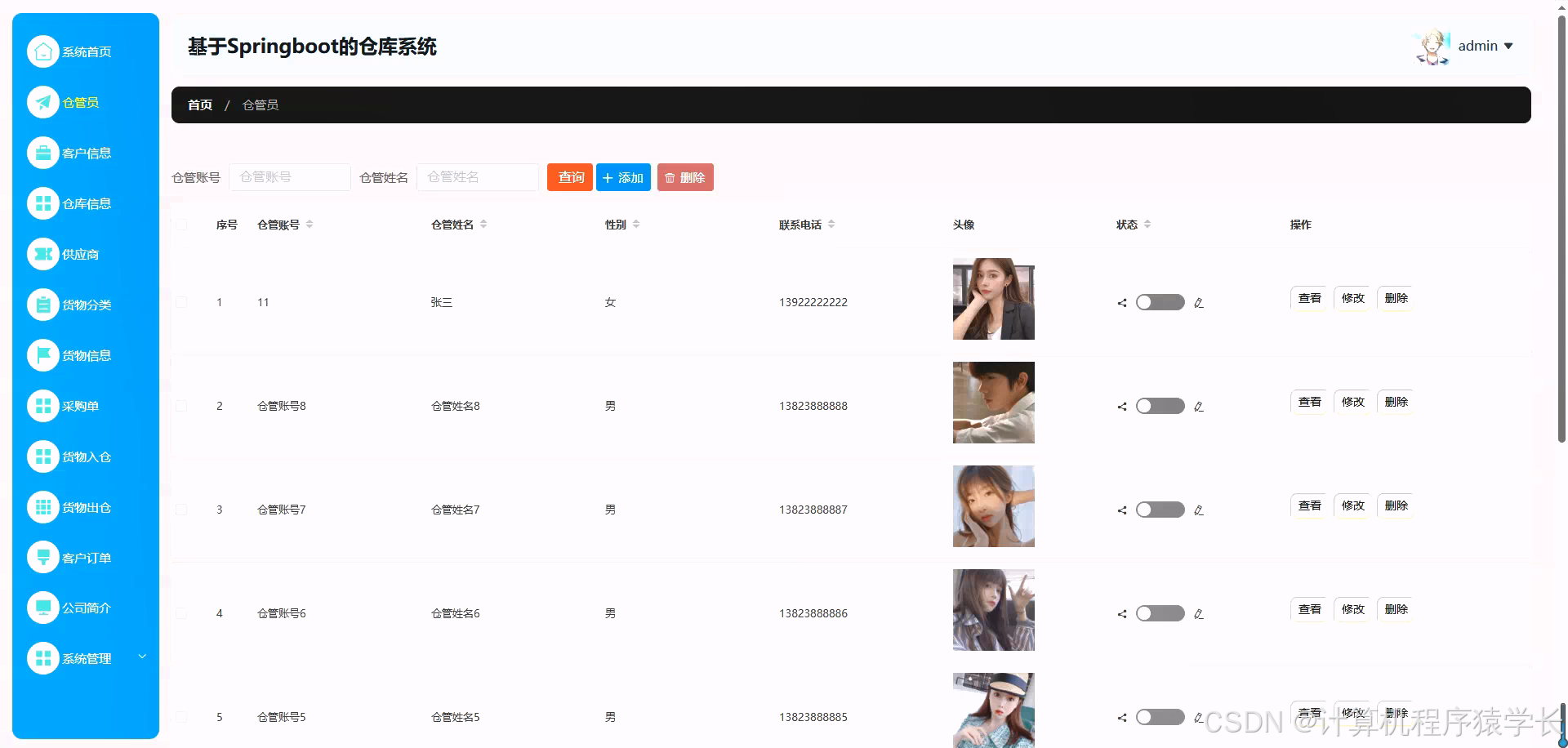The width and height of the screenshot is (1568, 748).
Task: Click the 货物分类 goods category icon
Action: [43, 305]
